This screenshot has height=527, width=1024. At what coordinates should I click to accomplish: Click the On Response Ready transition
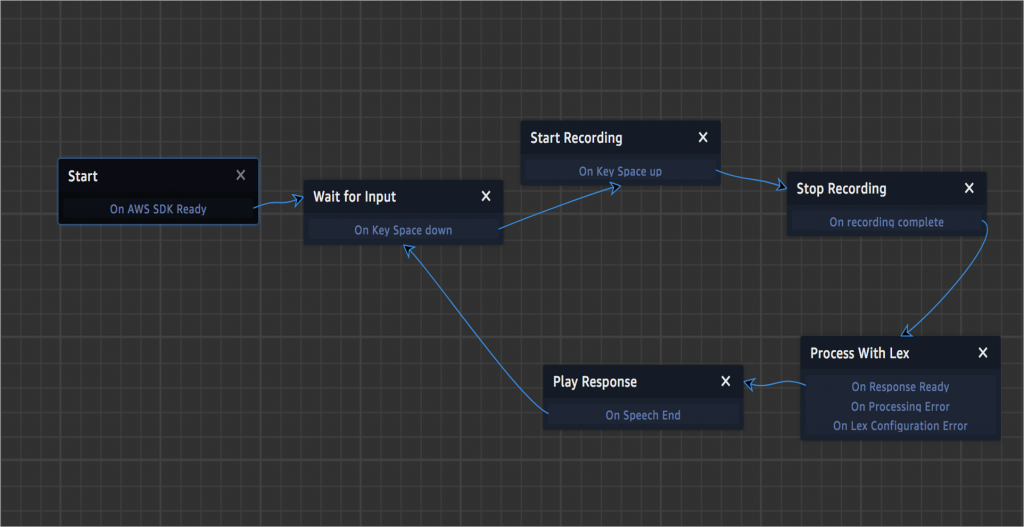coord(900,387)
